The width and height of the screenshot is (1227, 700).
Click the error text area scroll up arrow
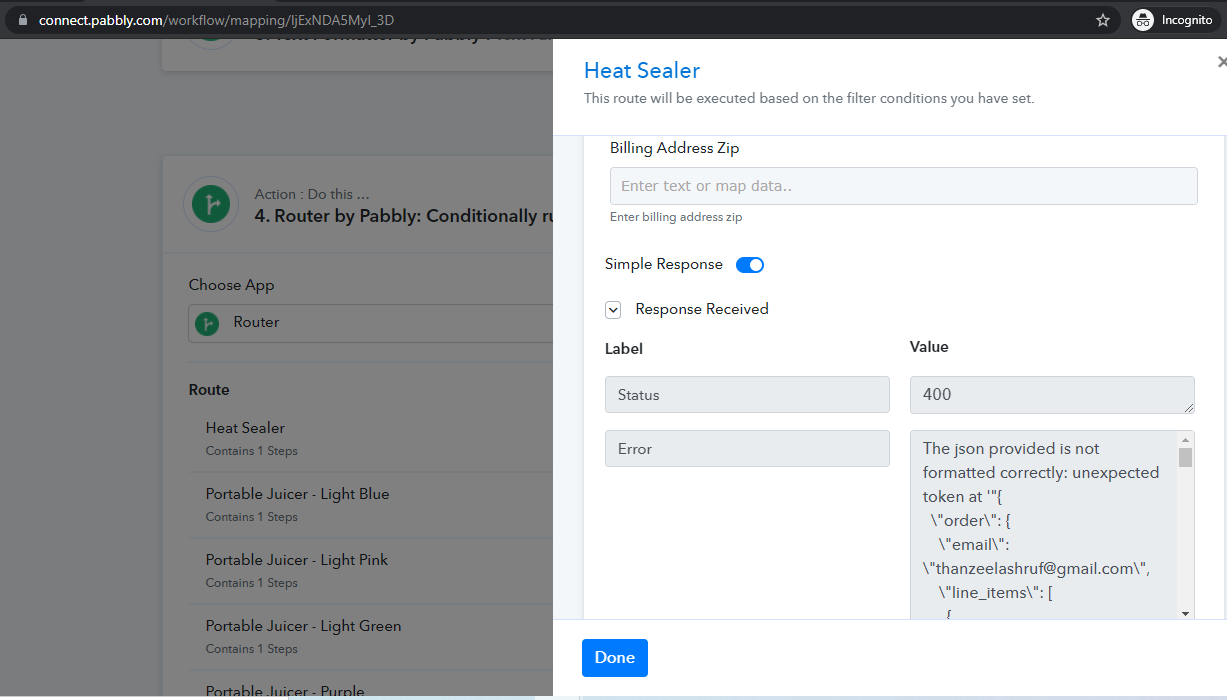1186,439
